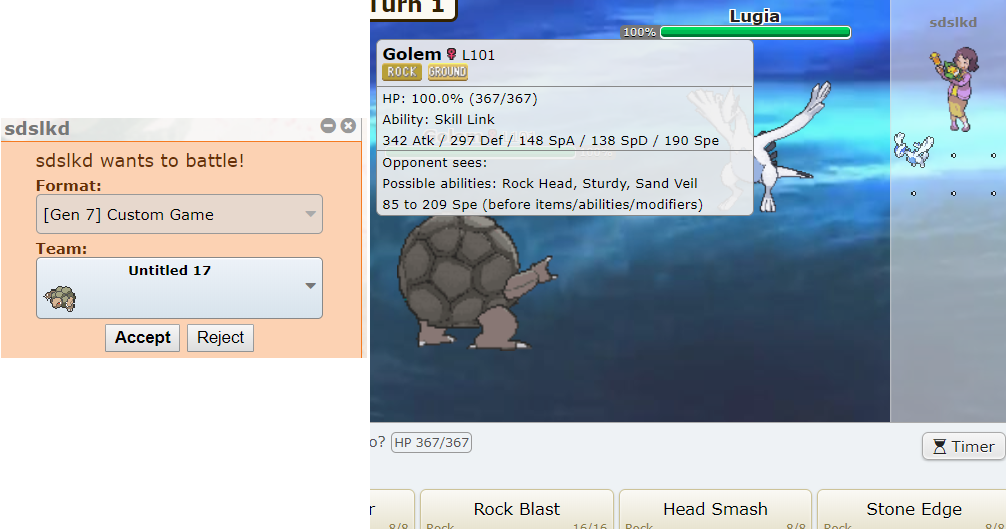Screen dimensions: 1006x529
Task: Close the sdslkd challenge popup
Action: point(348,126)
